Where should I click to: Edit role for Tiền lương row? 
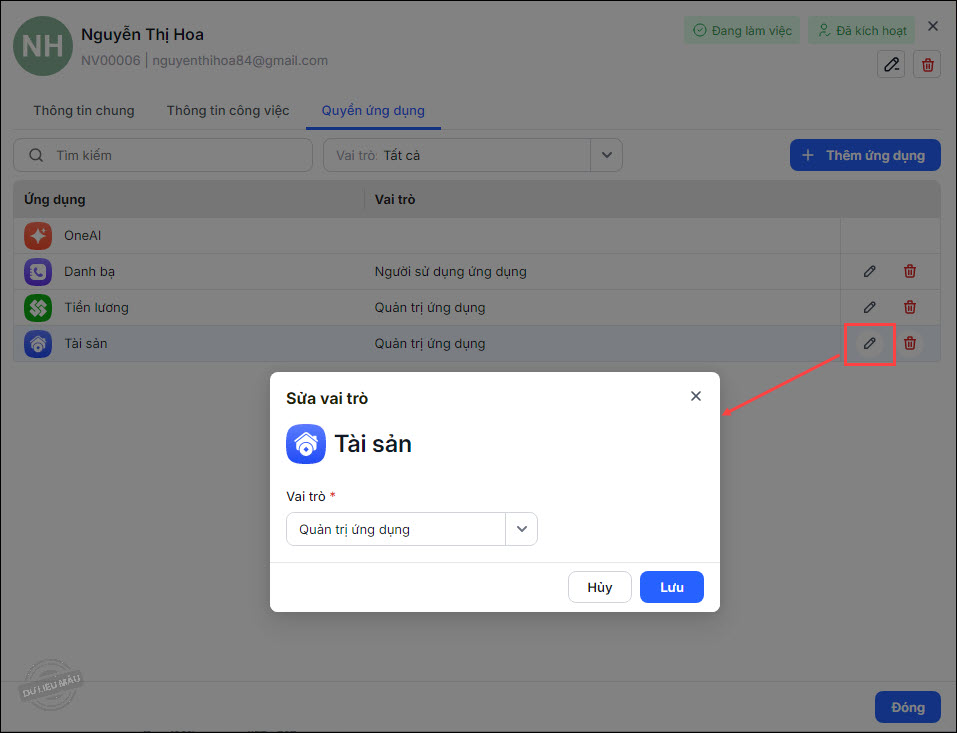[870, 307]
